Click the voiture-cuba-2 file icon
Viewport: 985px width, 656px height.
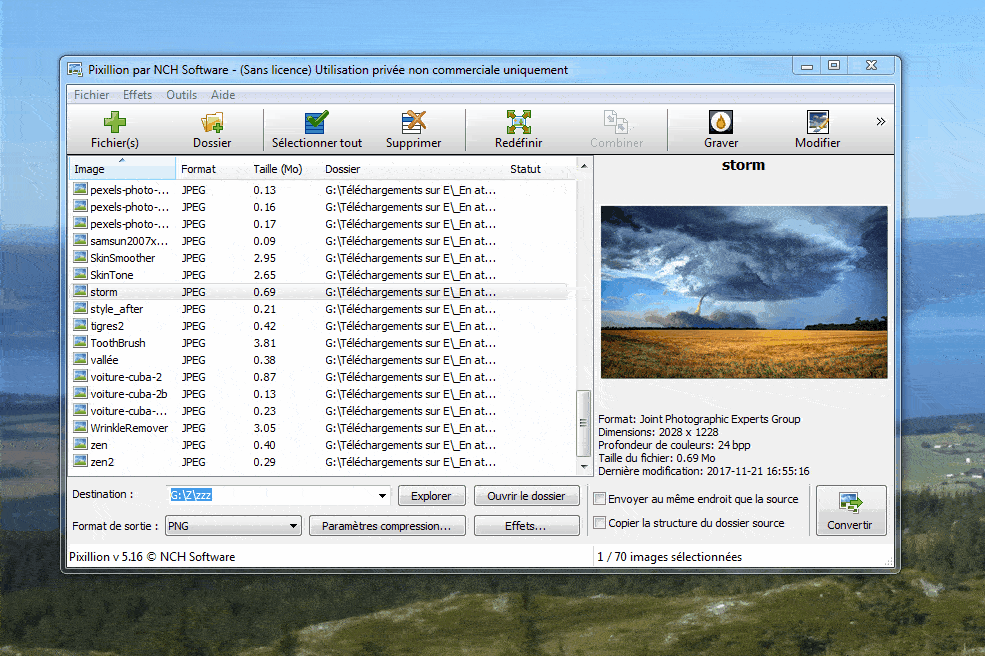(80, 376)
